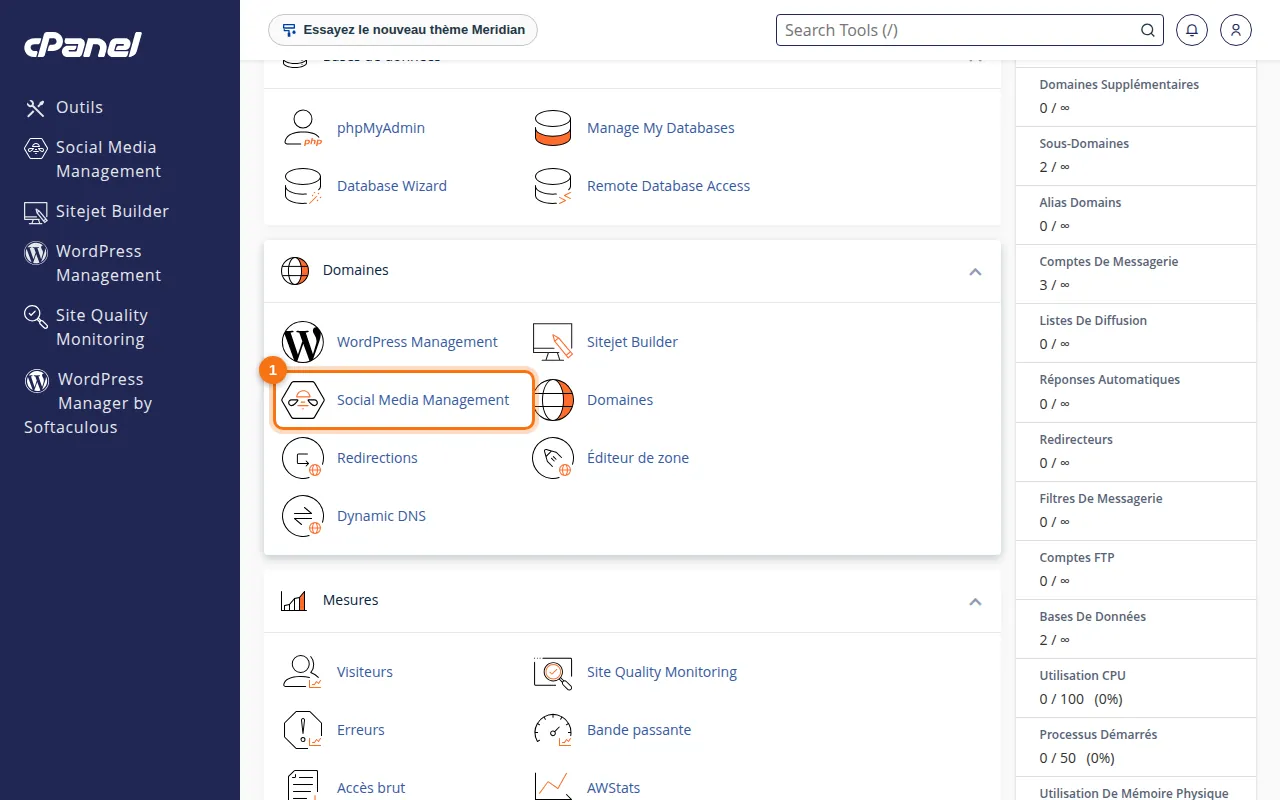The image size is (1280, 800).
Task: Click the Domaines globe icon beside its link
Action: tap(552, 400)
